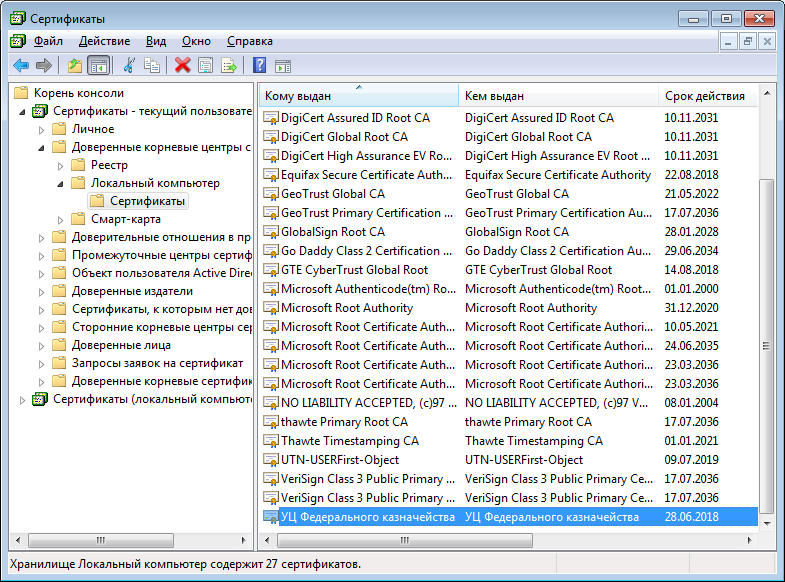Click the certificate icon of Microsoft Root Authority
Screen dimensions: 785x582
pyautogui.click(x=271, y=308)
